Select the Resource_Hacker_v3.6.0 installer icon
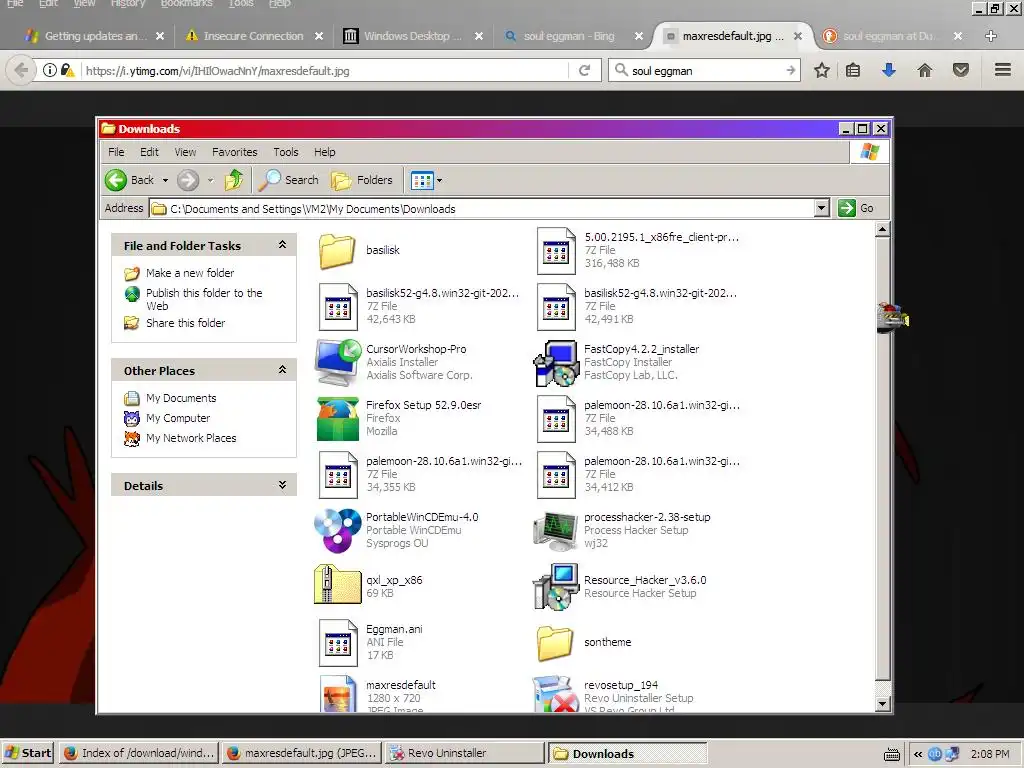 click(556, 586)
